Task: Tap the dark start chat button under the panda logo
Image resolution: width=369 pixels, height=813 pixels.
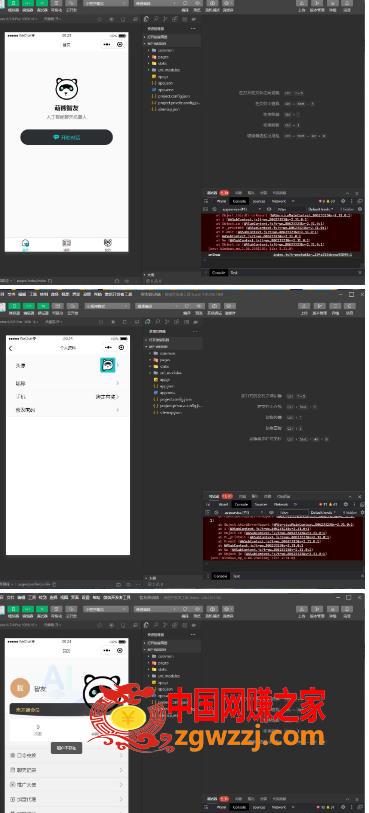Action: click(66, 137)
